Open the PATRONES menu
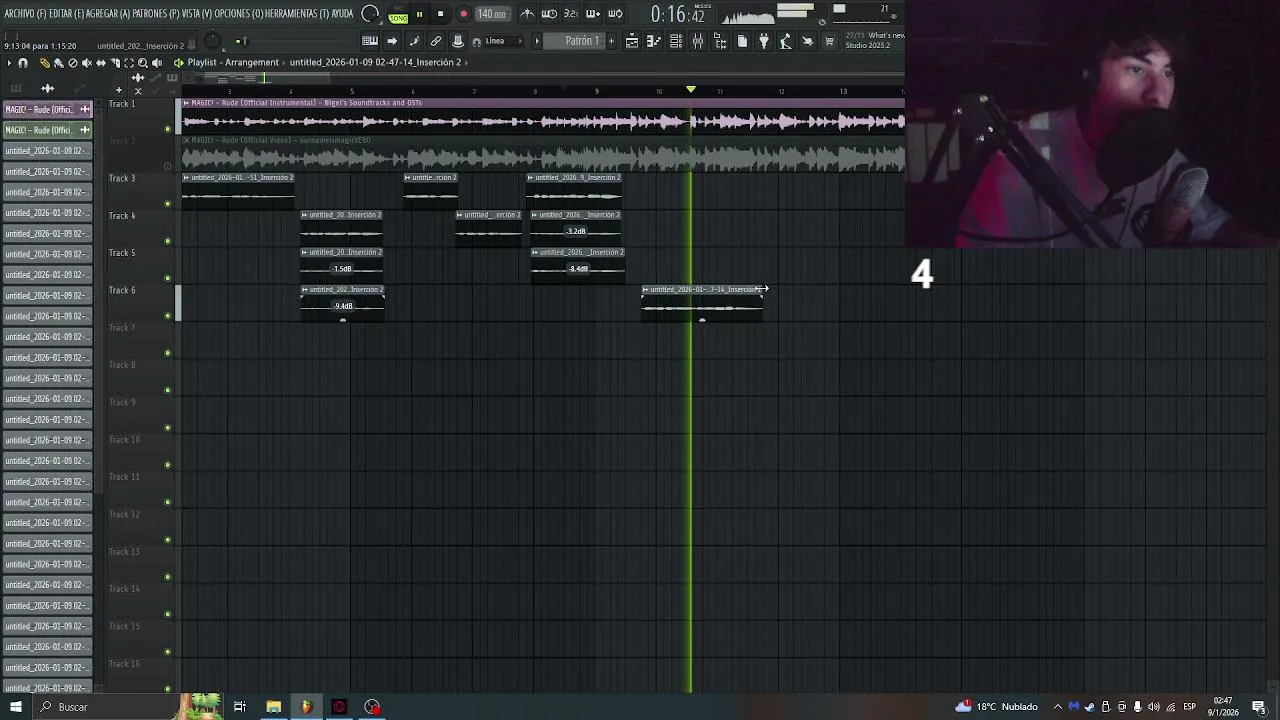 coord(155,14)
